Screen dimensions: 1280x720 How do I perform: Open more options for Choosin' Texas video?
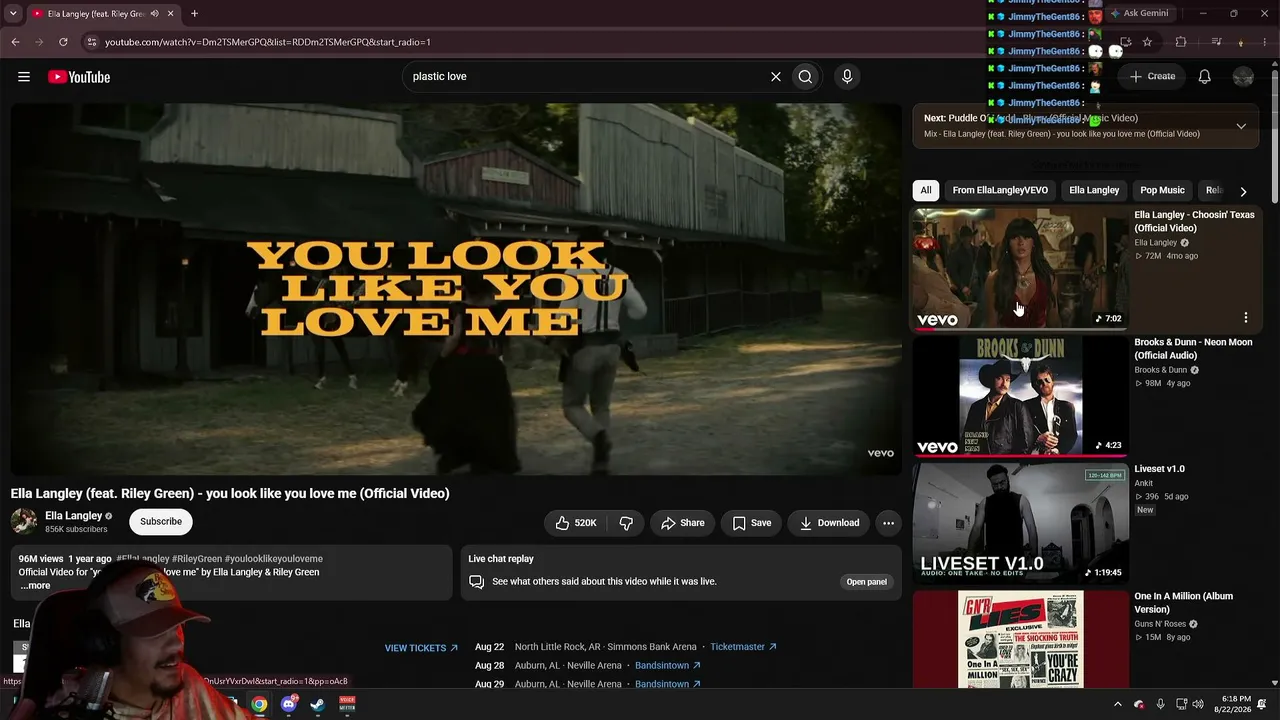coord(1245,317)
